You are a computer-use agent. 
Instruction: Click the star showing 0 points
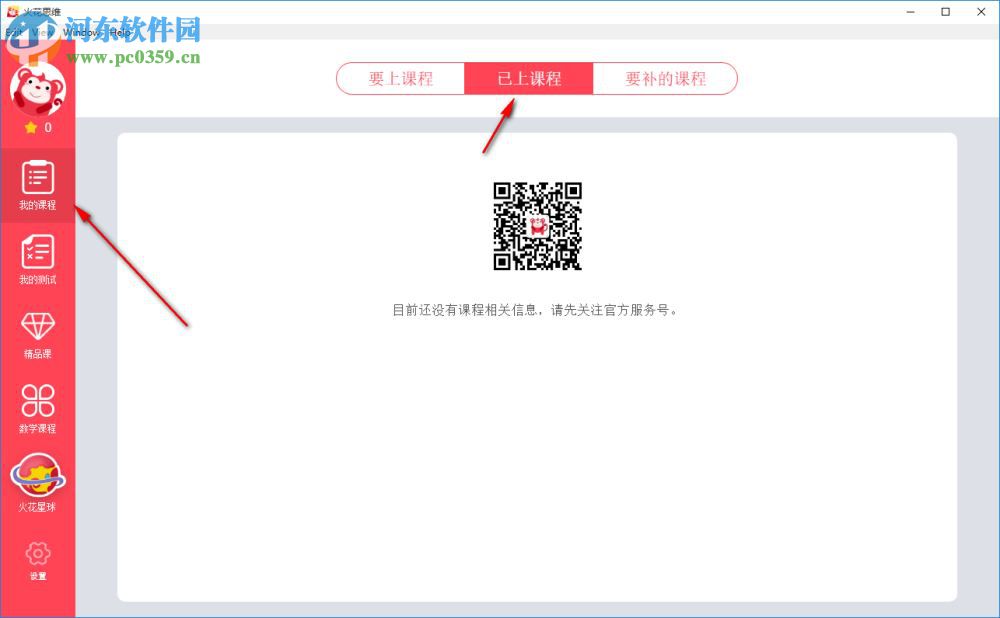pos(38,128)
